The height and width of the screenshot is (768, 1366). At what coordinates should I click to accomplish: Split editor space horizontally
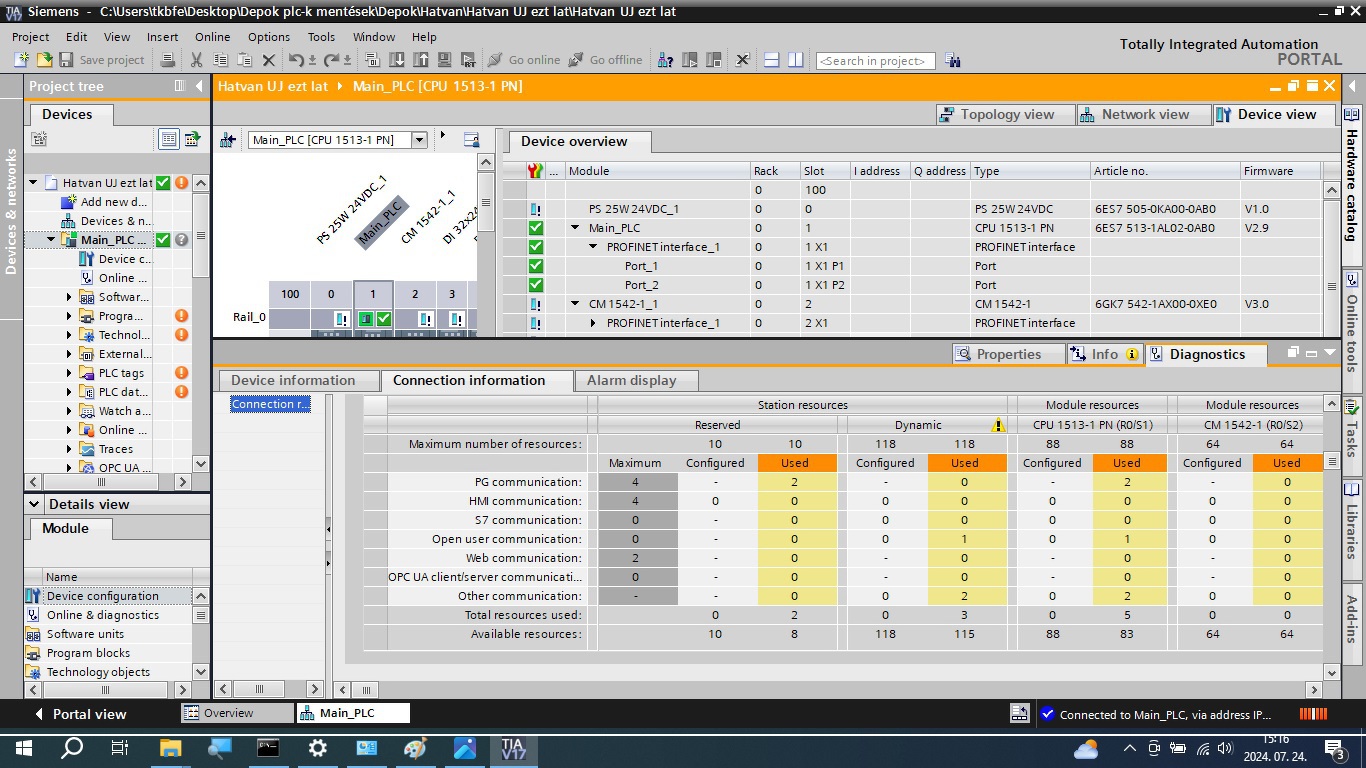[x=772, y=60]
